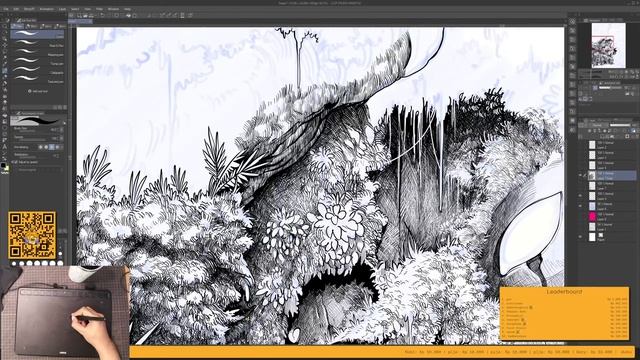This screenshot has height=360, width=640.
Task: Open the Help menu
Action: pyautogui.click(x=127, y=9)
